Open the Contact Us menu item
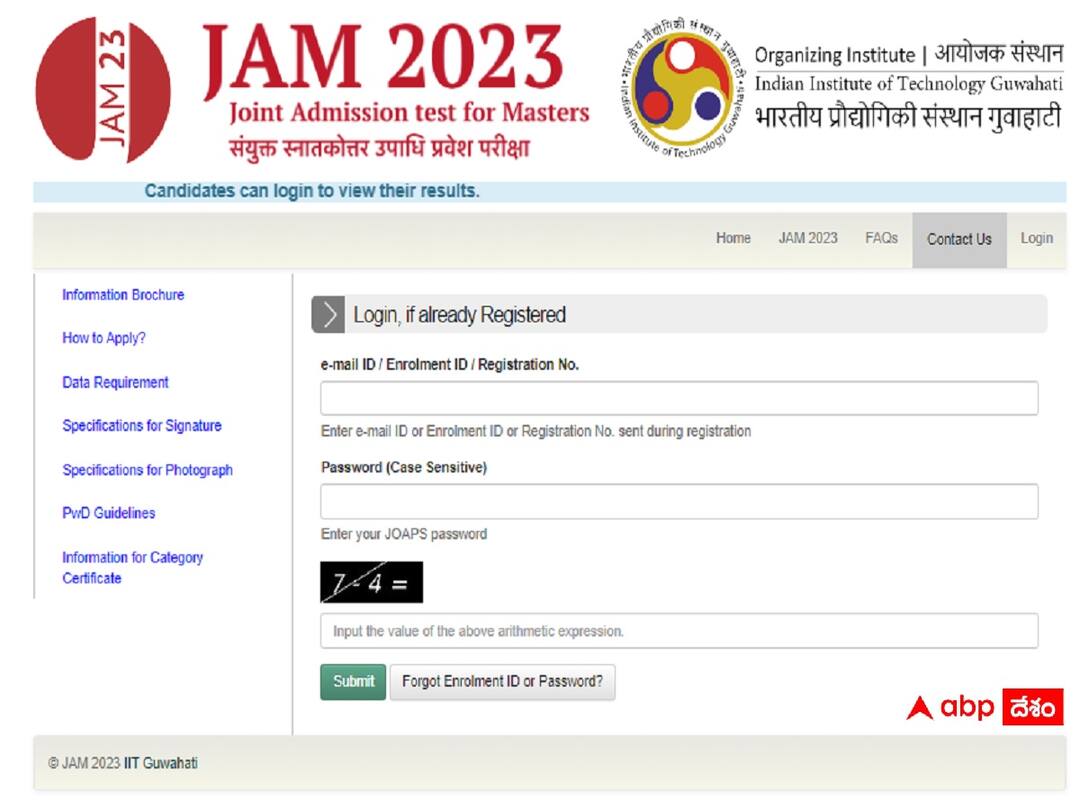The image size is (1080, 810). 959,238
